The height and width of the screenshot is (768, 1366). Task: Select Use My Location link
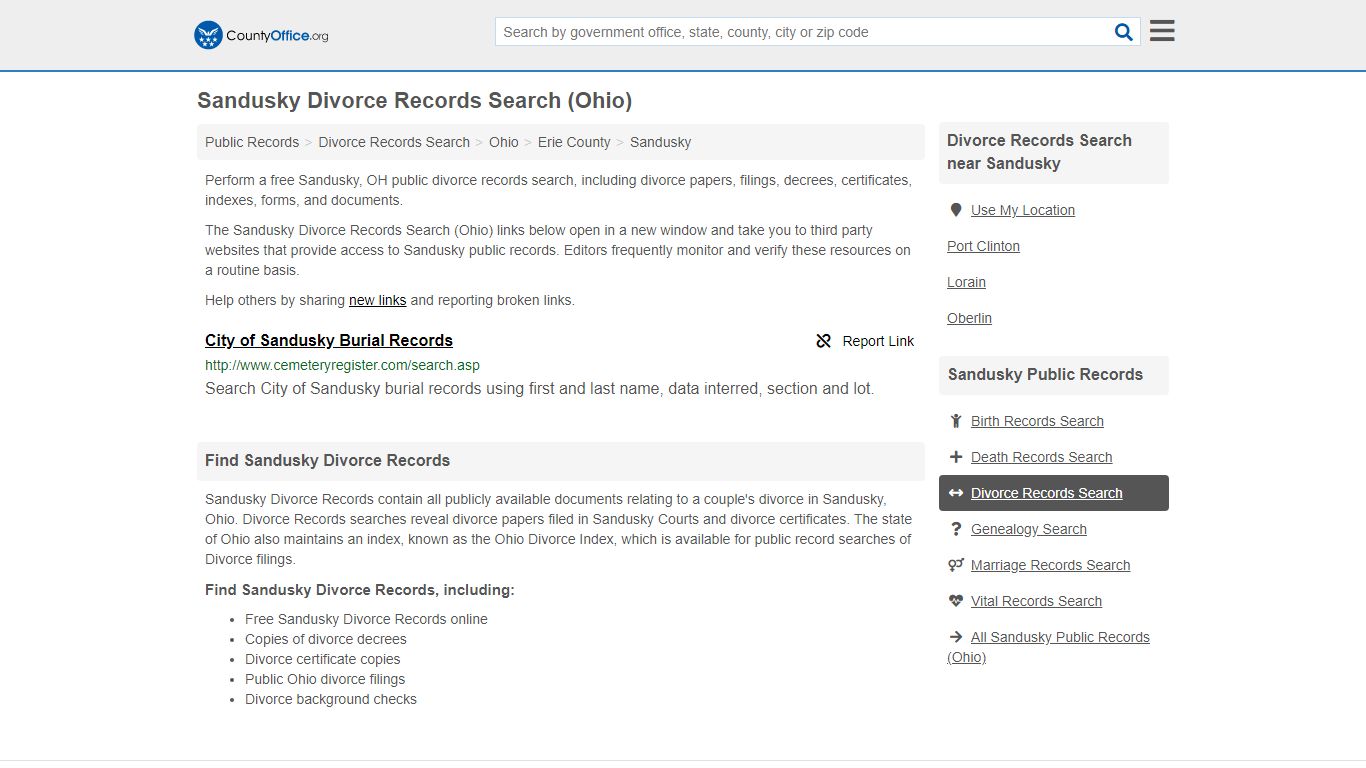[1023, 210]
